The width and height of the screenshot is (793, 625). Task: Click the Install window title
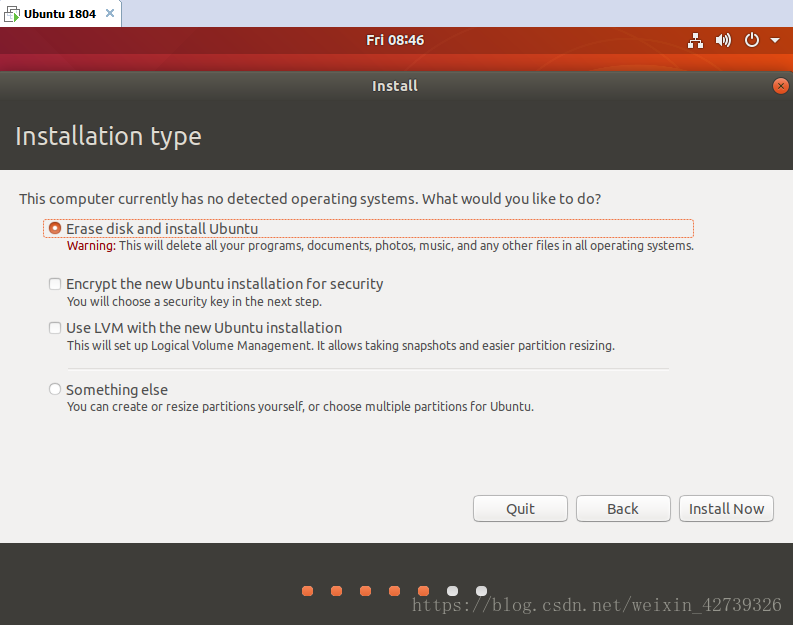point(395,86)
